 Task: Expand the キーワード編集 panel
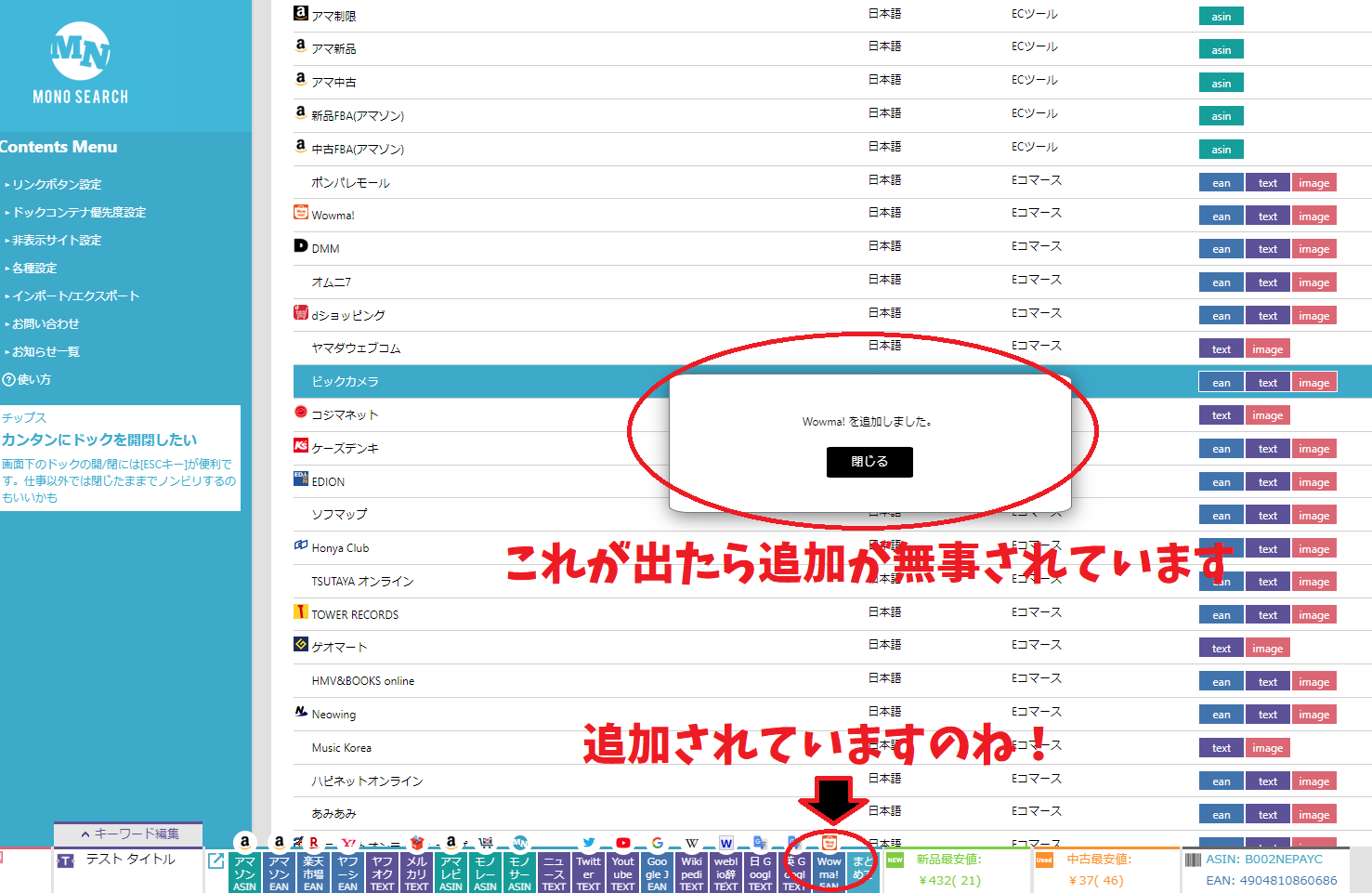pos(128,834)
